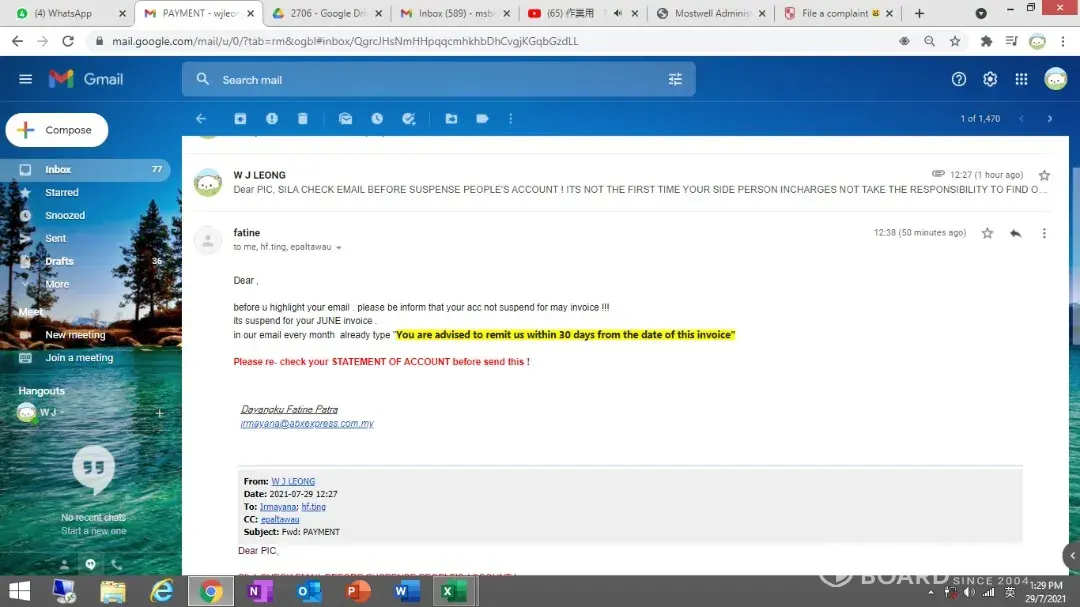Screen dimensions: 1080x607
Task: Delete the conversation with trash icon
Action: (302, 119)
